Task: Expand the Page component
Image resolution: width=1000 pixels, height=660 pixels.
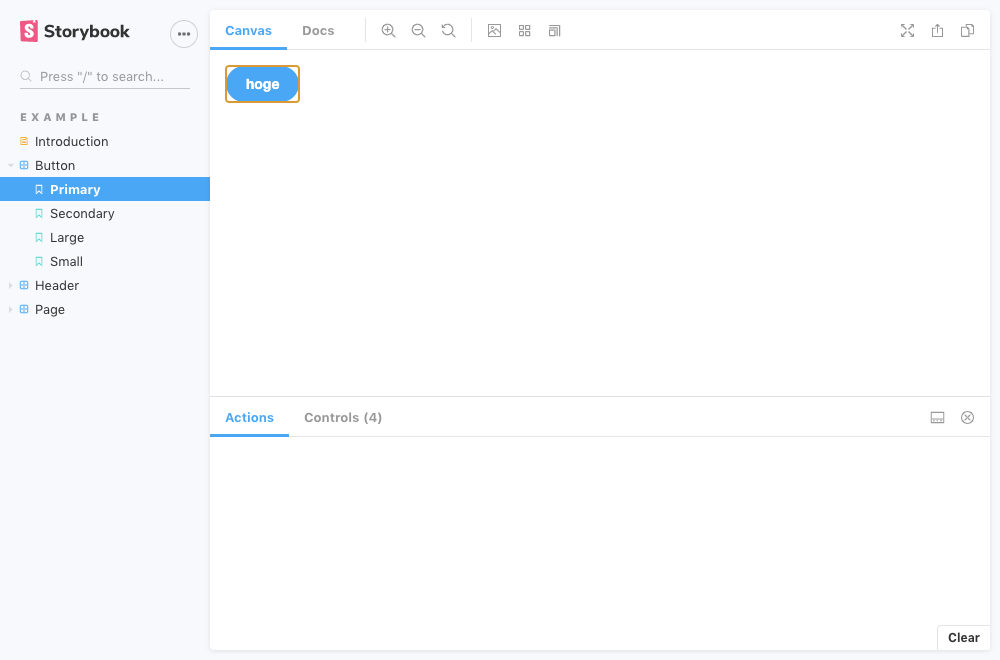Action: click(x=11, y=310)
